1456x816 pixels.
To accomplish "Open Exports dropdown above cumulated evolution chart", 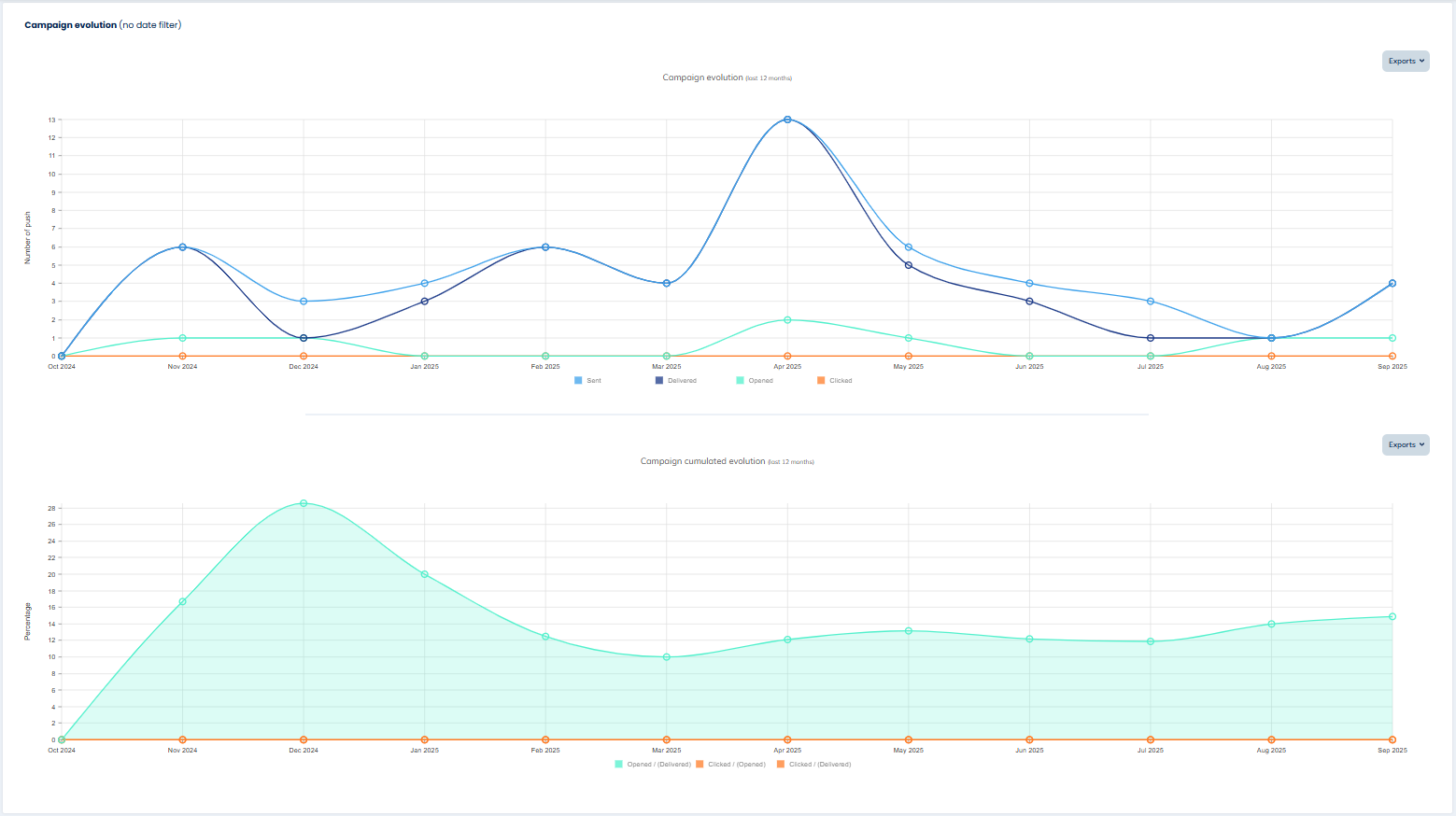I will pos(1406,444).
